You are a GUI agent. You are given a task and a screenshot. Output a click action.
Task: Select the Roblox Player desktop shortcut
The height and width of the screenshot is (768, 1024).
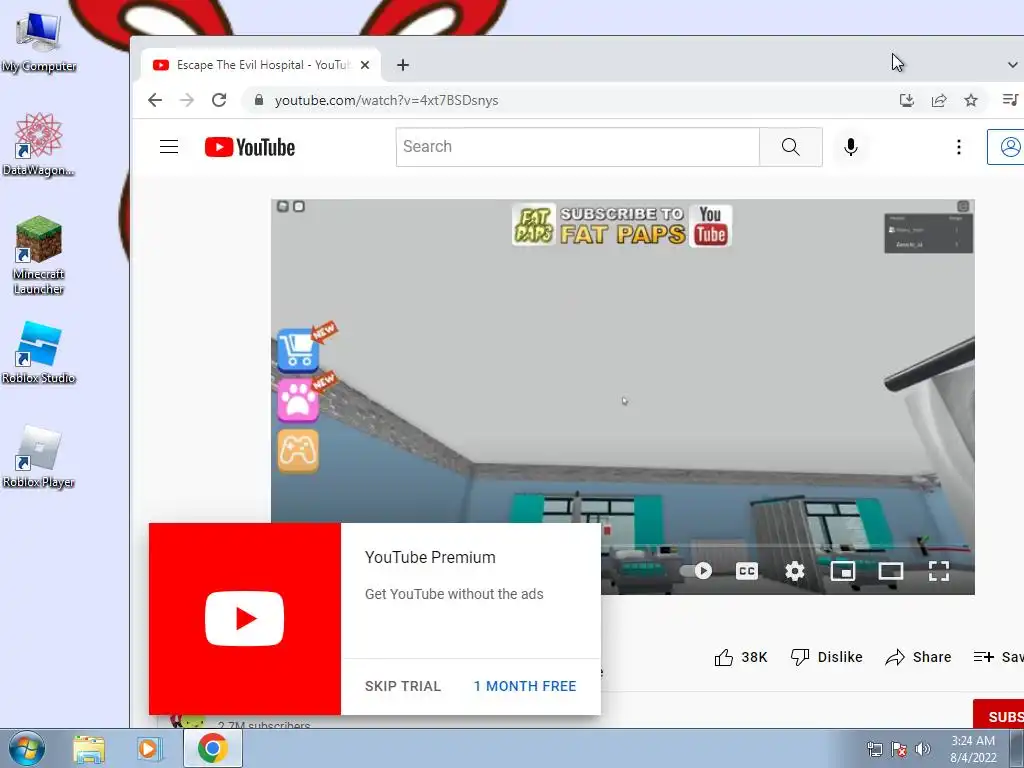39,456
